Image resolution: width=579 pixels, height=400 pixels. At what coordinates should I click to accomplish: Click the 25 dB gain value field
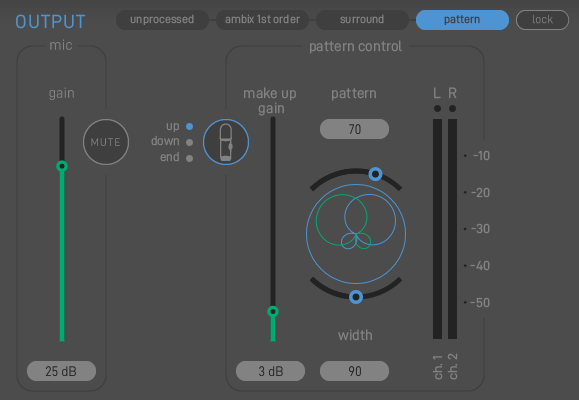click(61, 371)
